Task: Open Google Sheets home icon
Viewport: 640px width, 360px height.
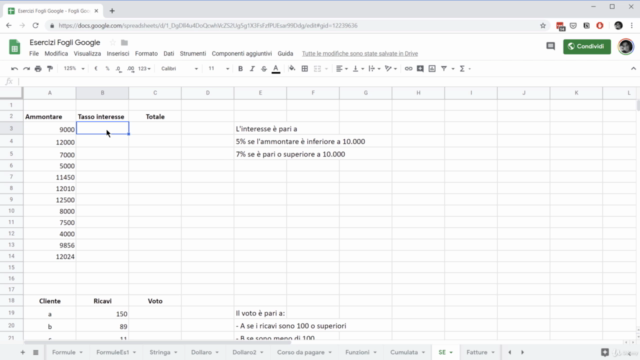Action: [15, 47]
